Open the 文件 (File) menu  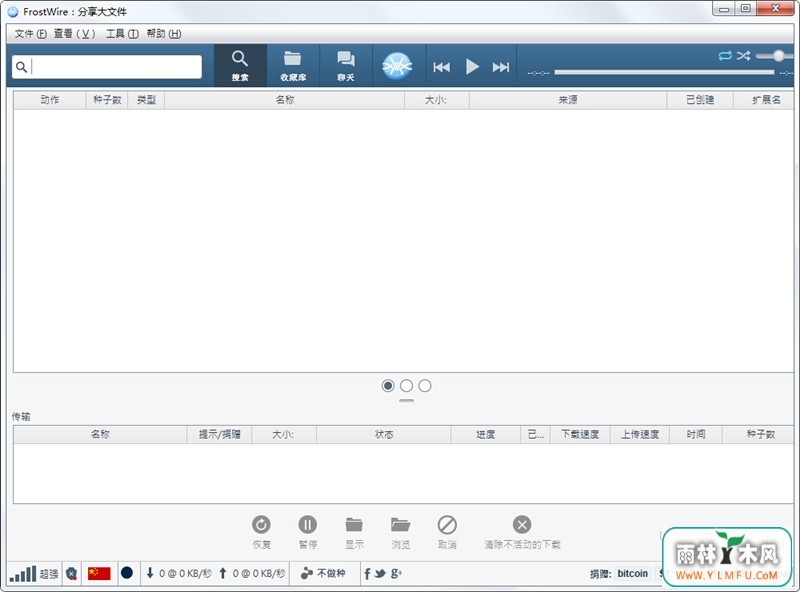pyautogui.click(x=31, y=34)
